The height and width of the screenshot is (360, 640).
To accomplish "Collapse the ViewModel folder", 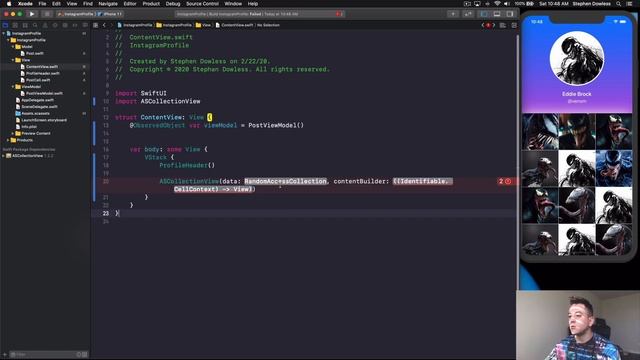I will [13, 87].
